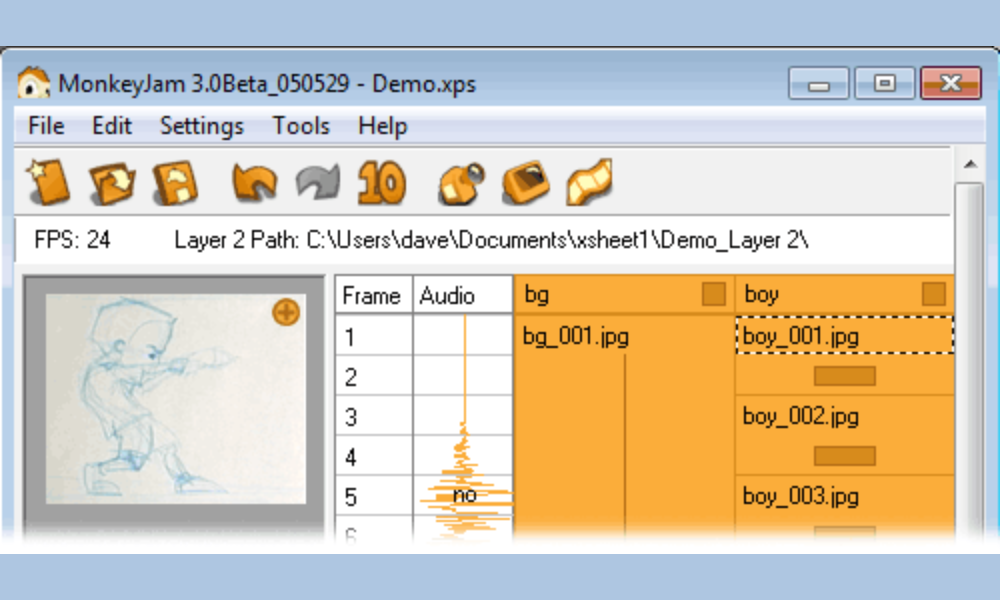
Task: Open the File menu
Action: tap(46, 126)
